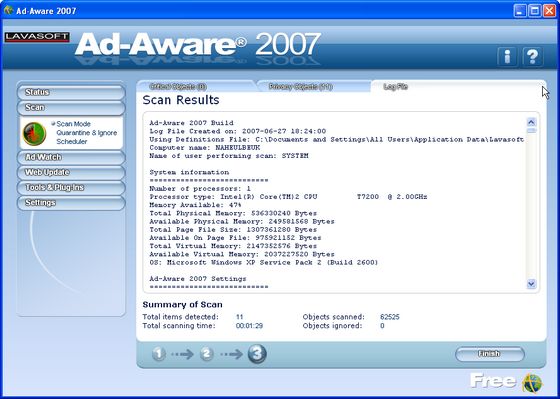560x399 pixels.
Task: Expand the Ad-Watch section
Action: 71,157
